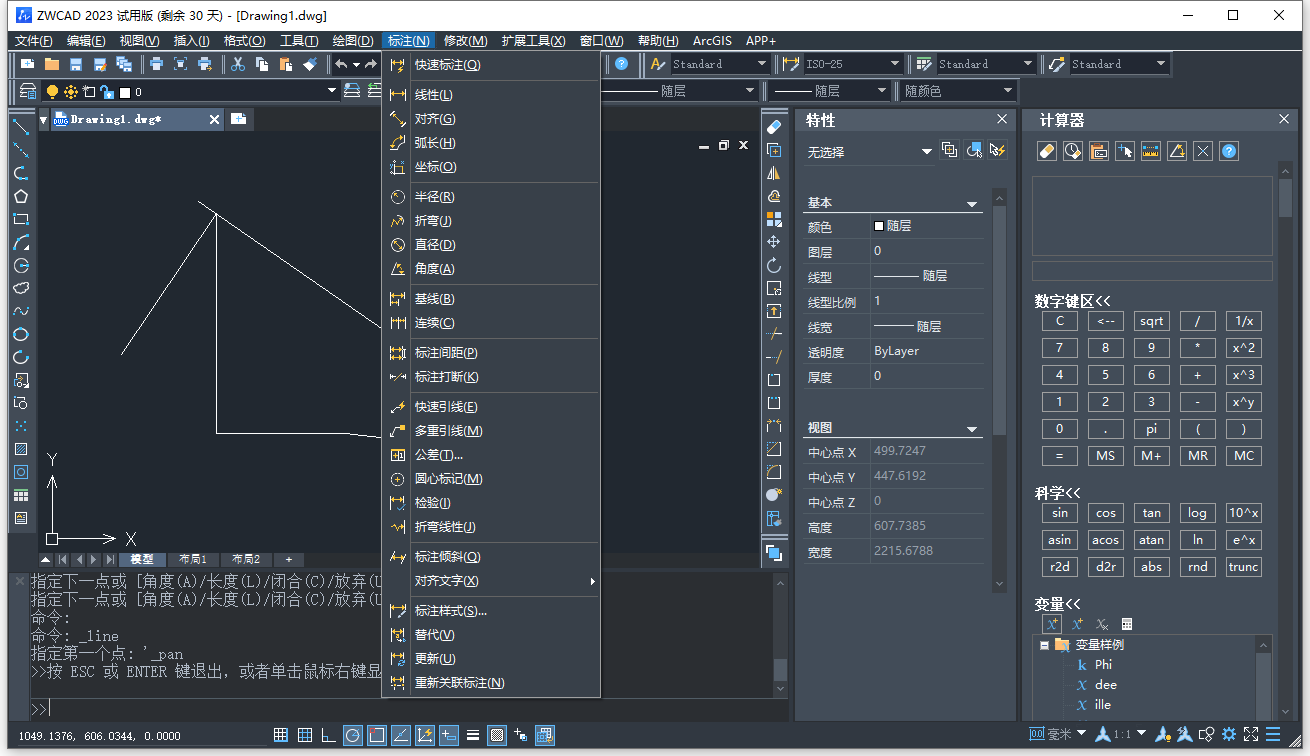Click the calculator's clear eraser icon

pyautogui.click(x=1047, y=151)
